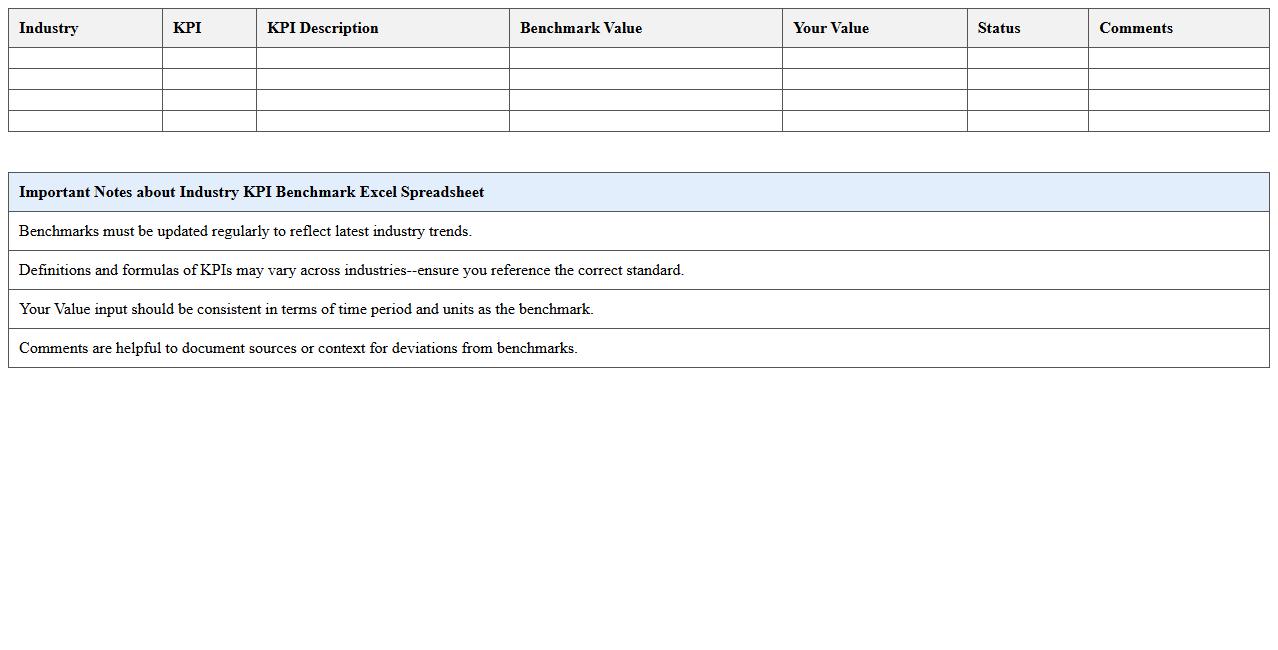This screenshot has width=1278, height=650.
Task: Click the Comments column header
Action: tap(1136, 28)
